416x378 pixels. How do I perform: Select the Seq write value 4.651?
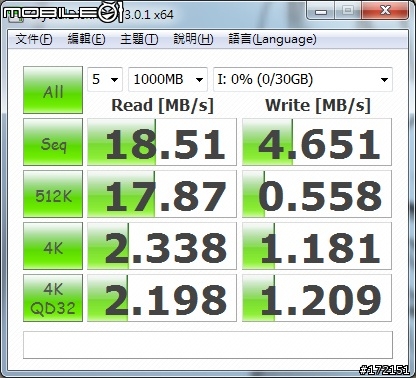coord(317,142)
